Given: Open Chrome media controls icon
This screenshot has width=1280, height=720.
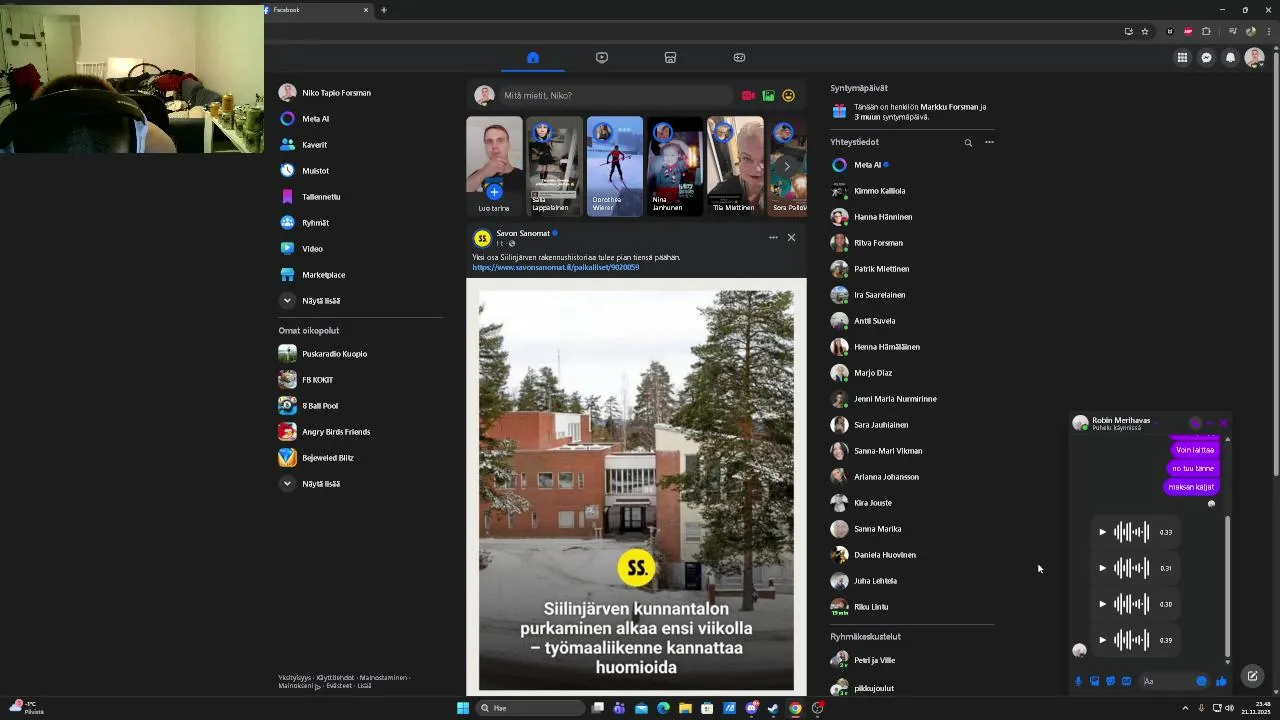Looking at the screenshot, I should (x=1232, y=31).
